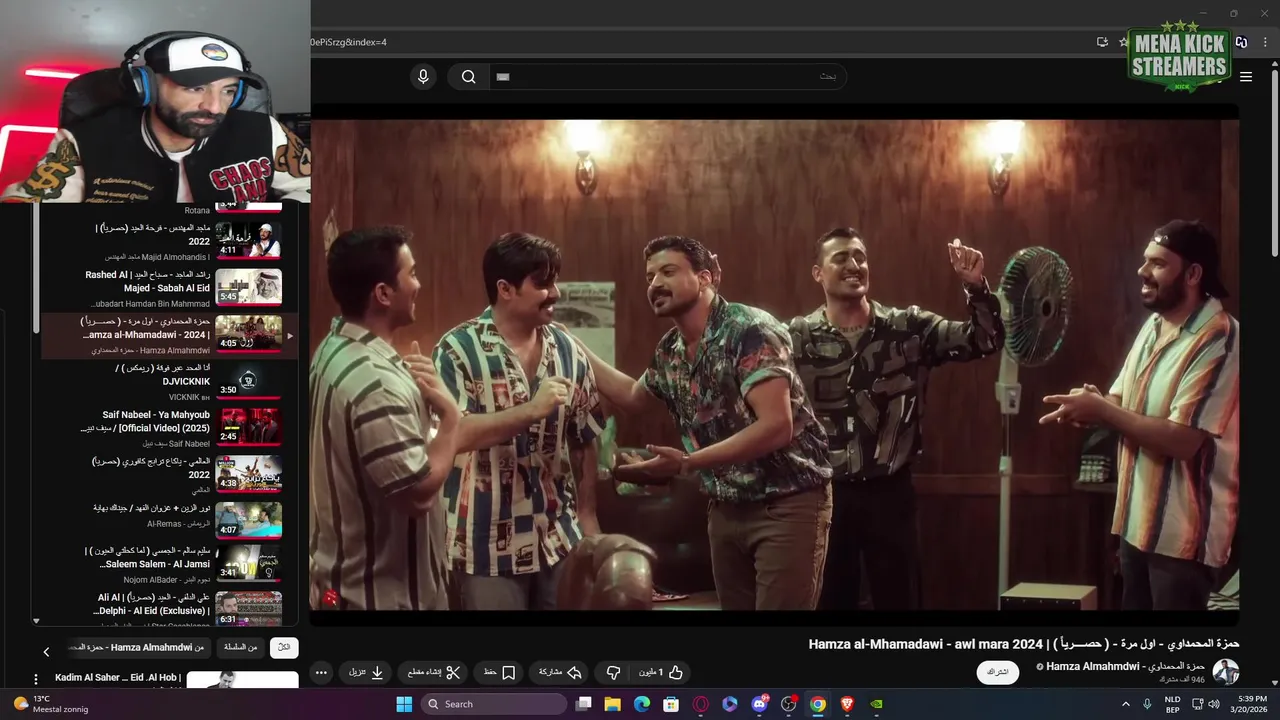The width and height of the screenshot is (1280, 720).
Task: Open Kadim Al Saher Eid Al Hob video
Action: pyautogui.click(x=118, y=678)
